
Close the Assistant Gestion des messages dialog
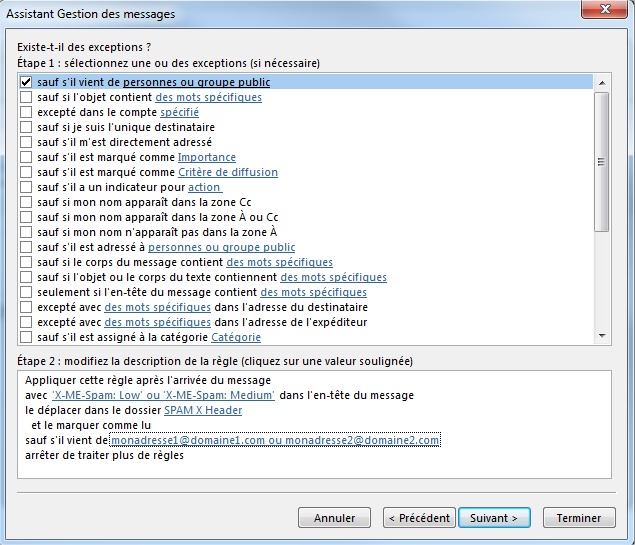tap(602, 14)
